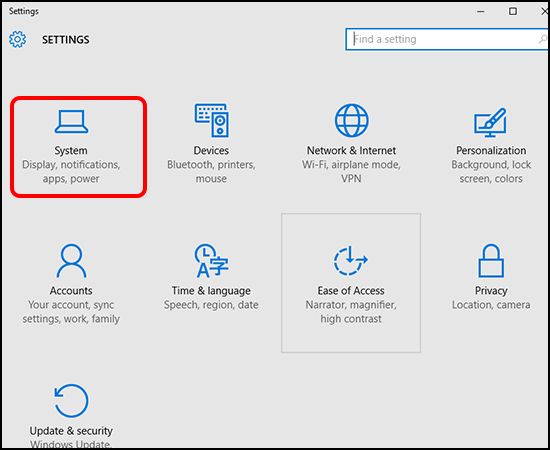
Task: Click the Time & language title text
Action: (x=211, y=291)
